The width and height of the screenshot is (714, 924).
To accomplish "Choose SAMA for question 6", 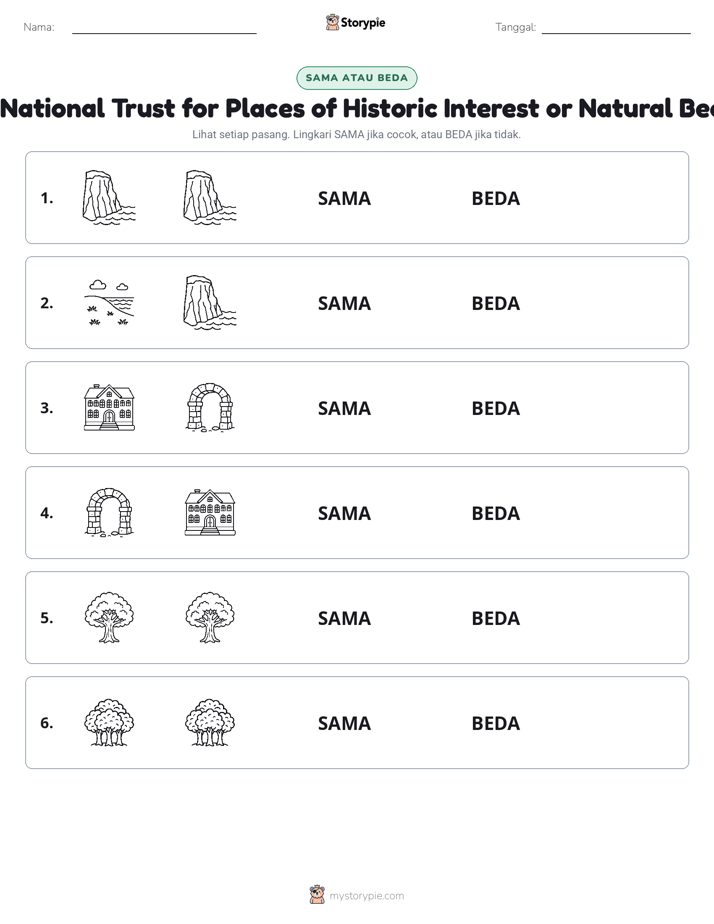I will (x=345, y=723).
